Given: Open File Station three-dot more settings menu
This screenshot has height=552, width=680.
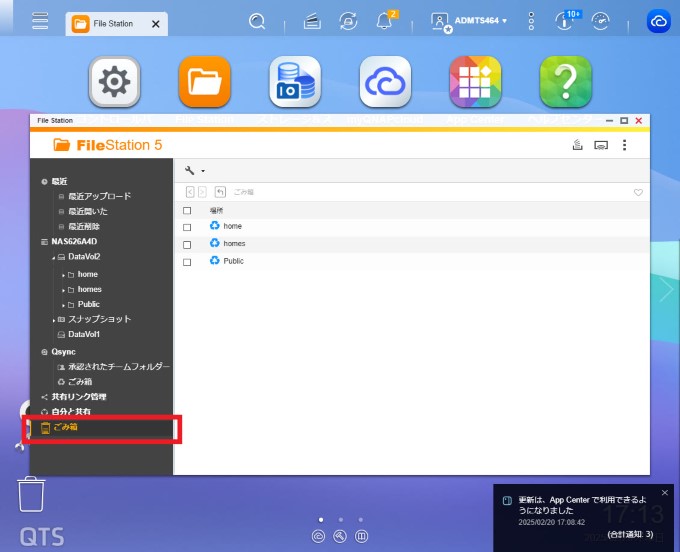Looking at the screenshot, I should [x=624, y=145].
